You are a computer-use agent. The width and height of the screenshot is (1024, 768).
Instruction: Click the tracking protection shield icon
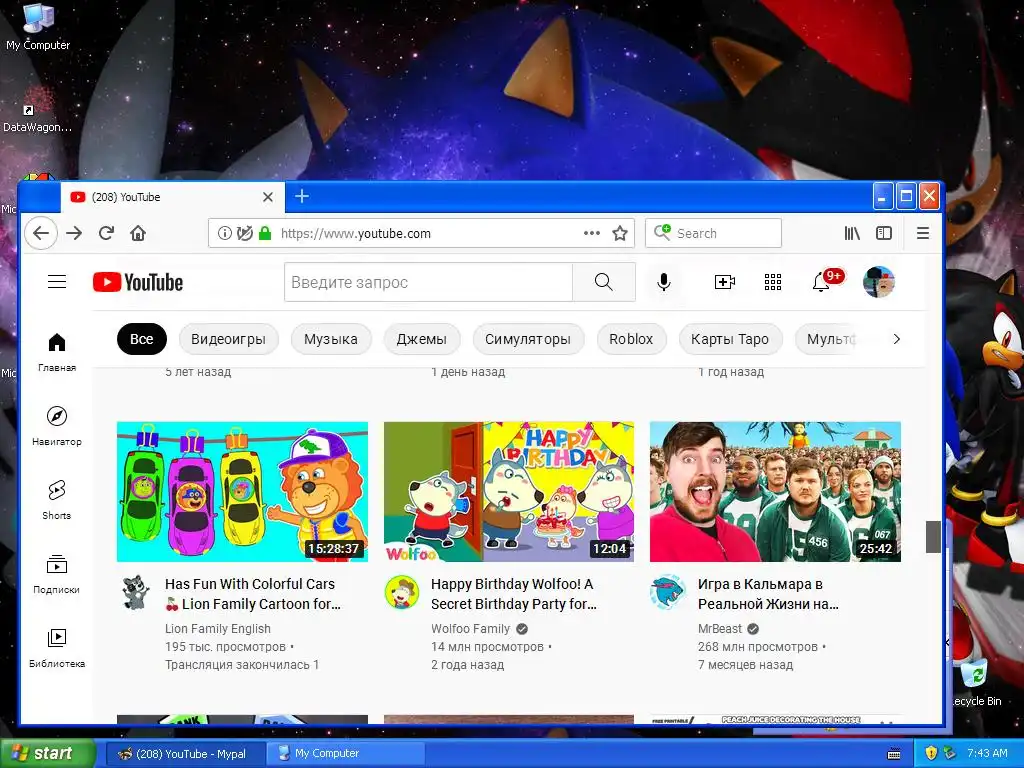coord(245,233)
